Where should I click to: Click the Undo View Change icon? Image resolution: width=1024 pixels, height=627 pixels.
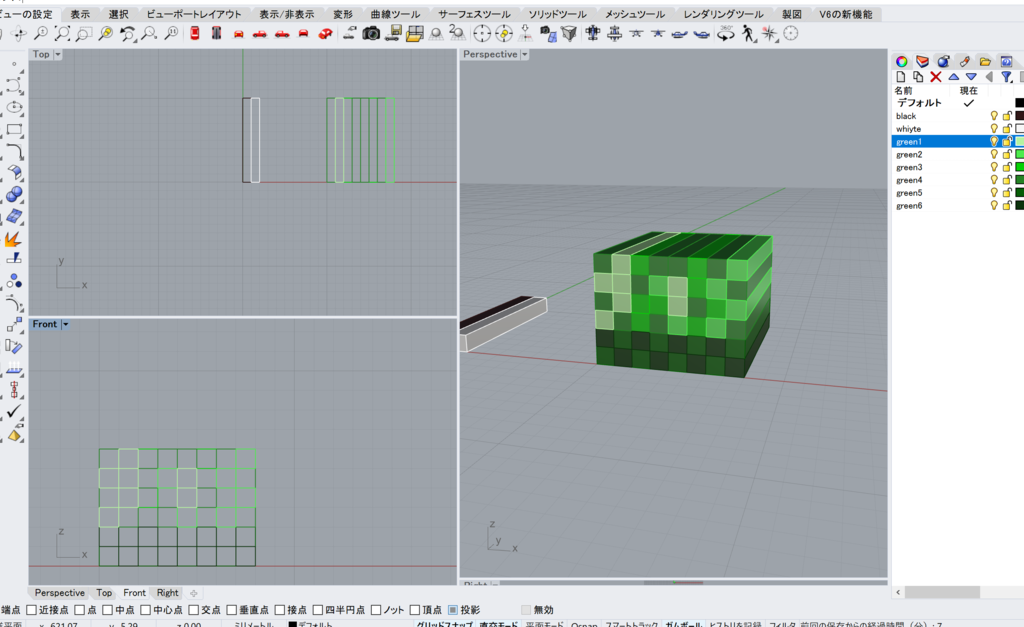127,33
